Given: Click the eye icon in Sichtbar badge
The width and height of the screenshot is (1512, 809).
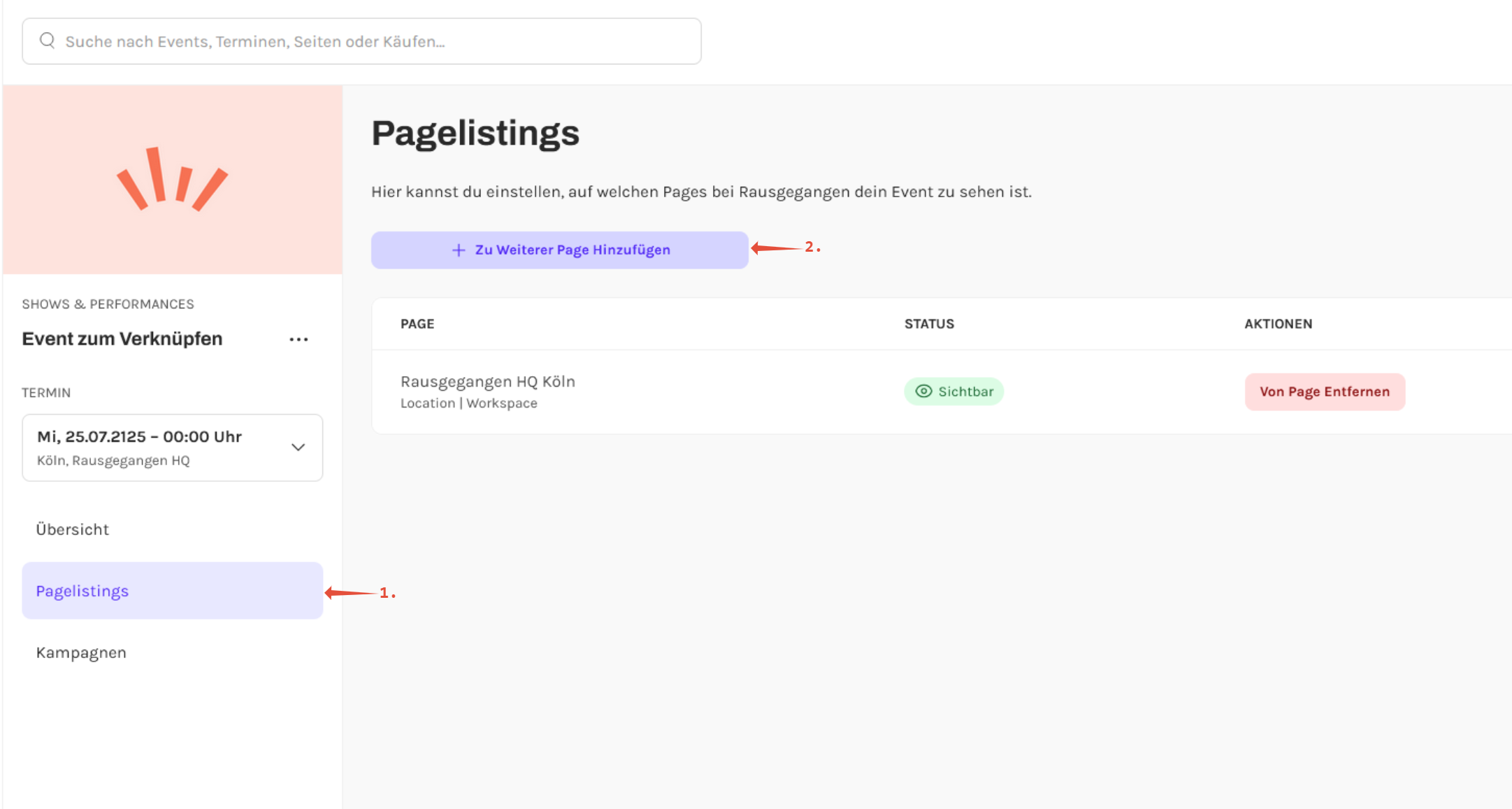Looking at the screenshot, I should coord(923,392).
